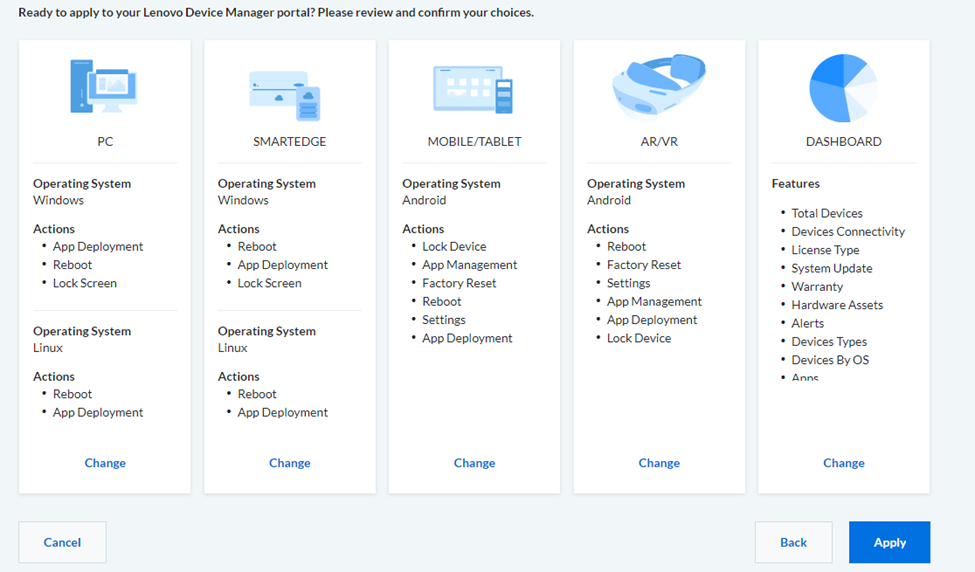The height and width of the screenshot is (572, 975).
Task: Apply the selected configuration
Action: 890,542
